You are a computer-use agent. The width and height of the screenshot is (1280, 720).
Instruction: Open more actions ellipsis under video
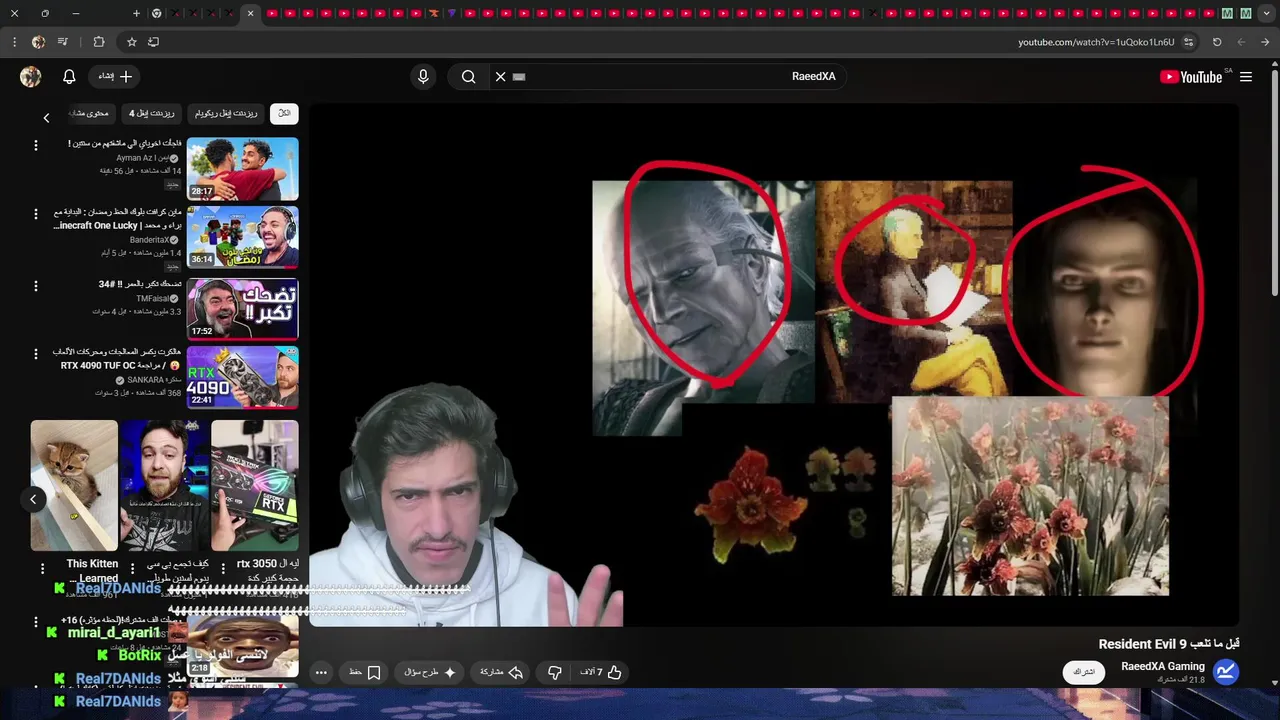321,673
